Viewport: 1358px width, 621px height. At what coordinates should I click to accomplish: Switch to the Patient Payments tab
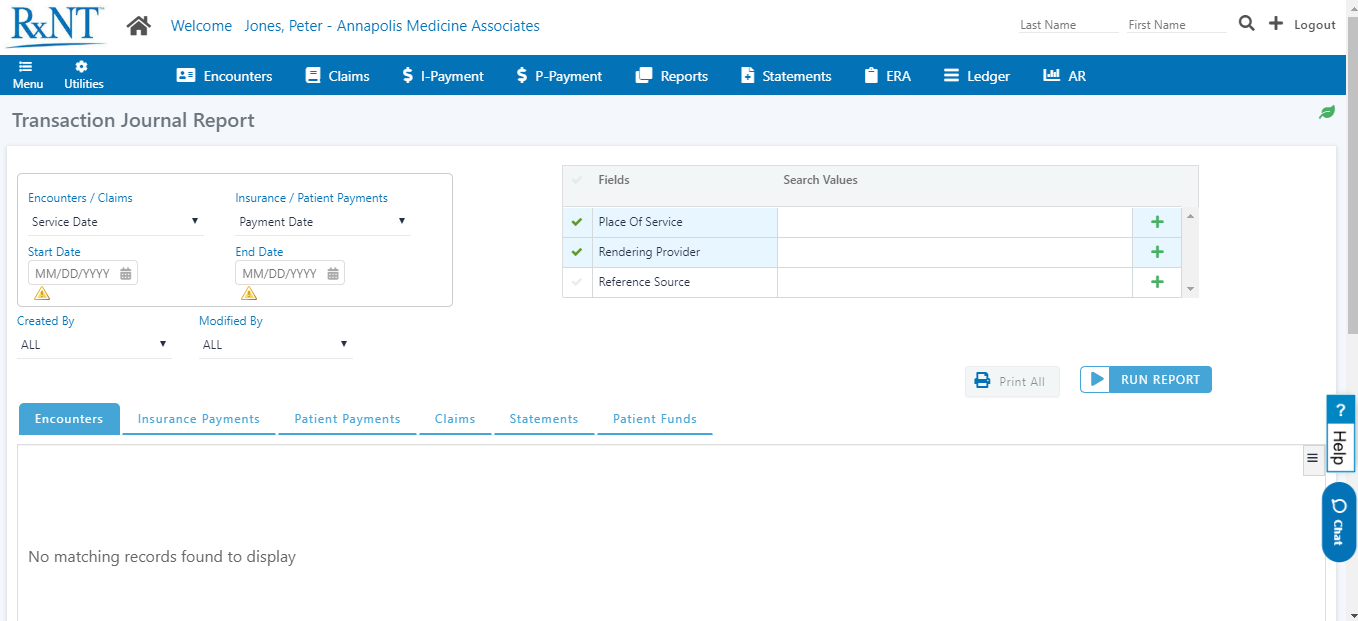[347, 418]
